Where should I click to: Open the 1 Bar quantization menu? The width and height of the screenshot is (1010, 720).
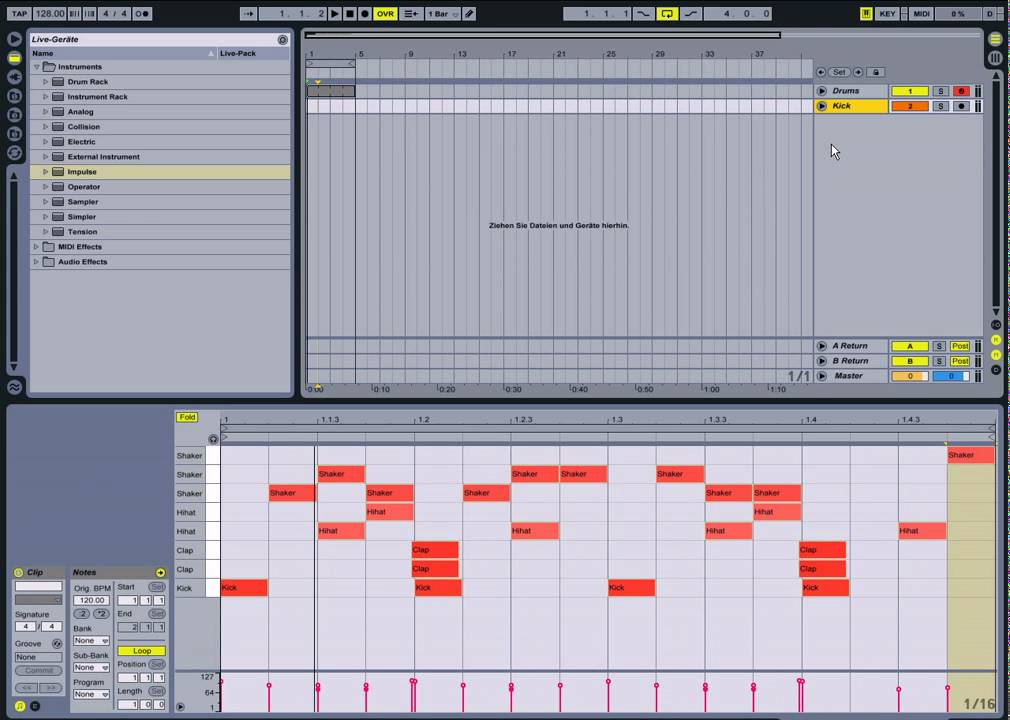(x=443, y=14)
